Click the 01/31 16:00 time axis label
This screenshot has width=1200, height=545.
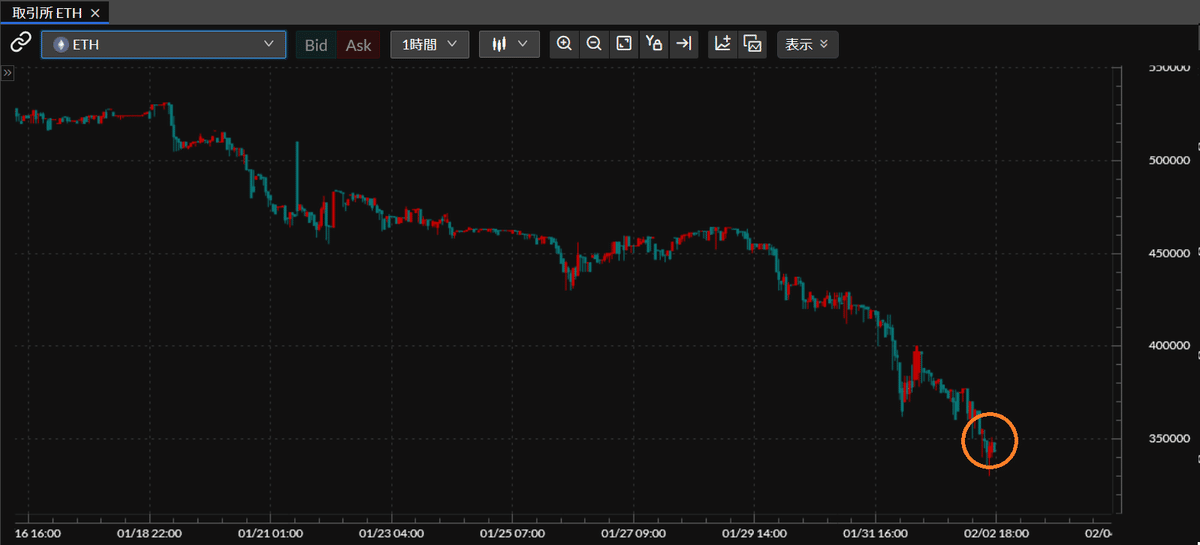click(875, 533)
